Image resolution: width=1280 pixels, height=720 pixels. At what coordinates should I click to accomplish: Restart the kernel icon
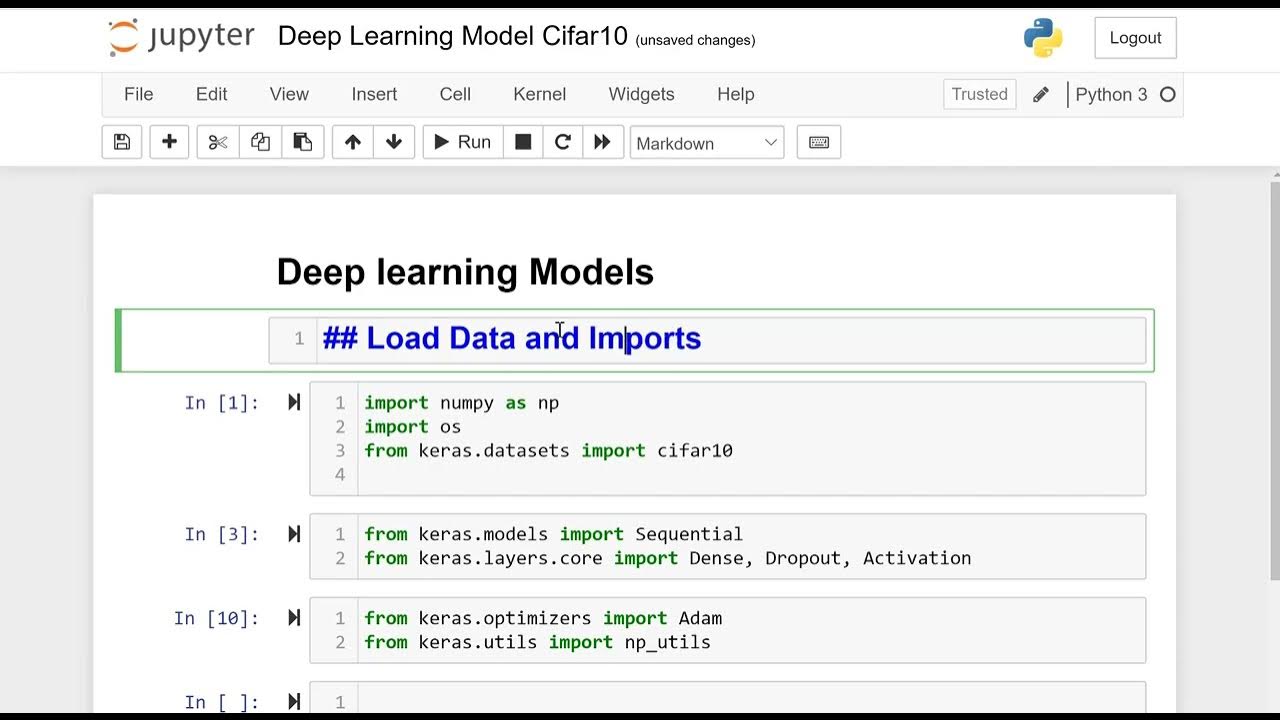click(563, 142)
